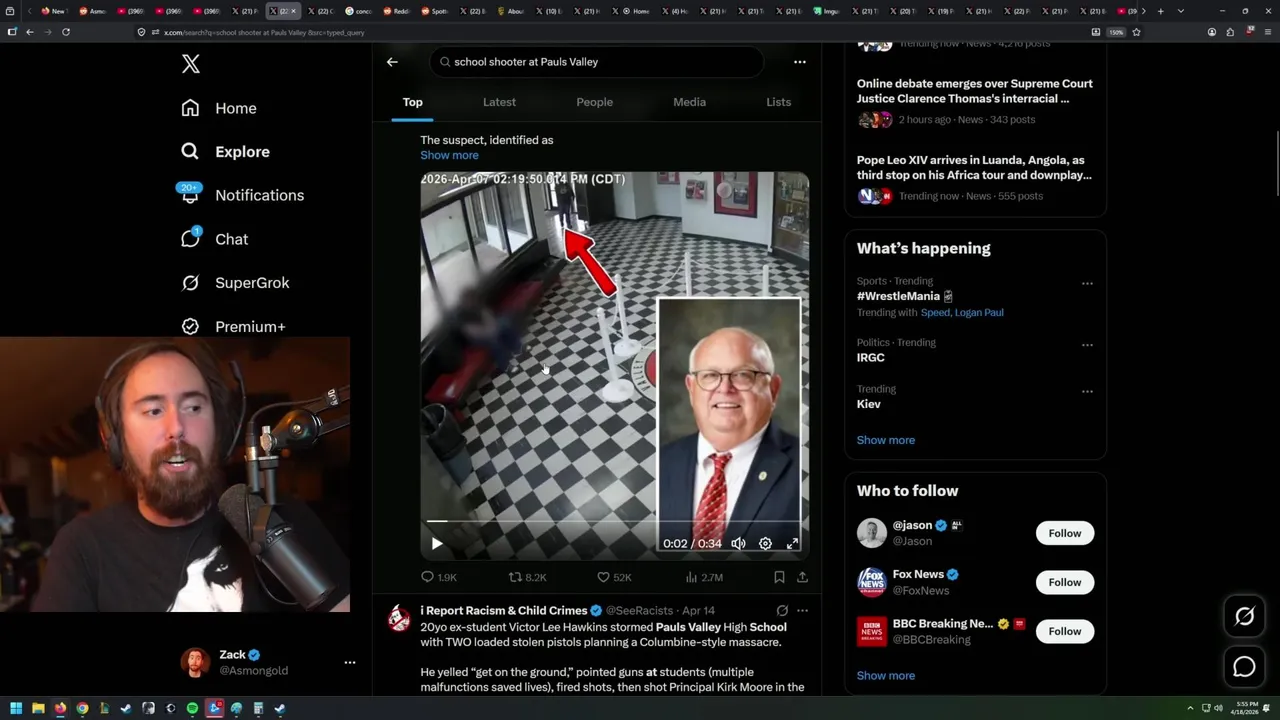
Task: Show more under Who to follow
Action: (885, 675)
